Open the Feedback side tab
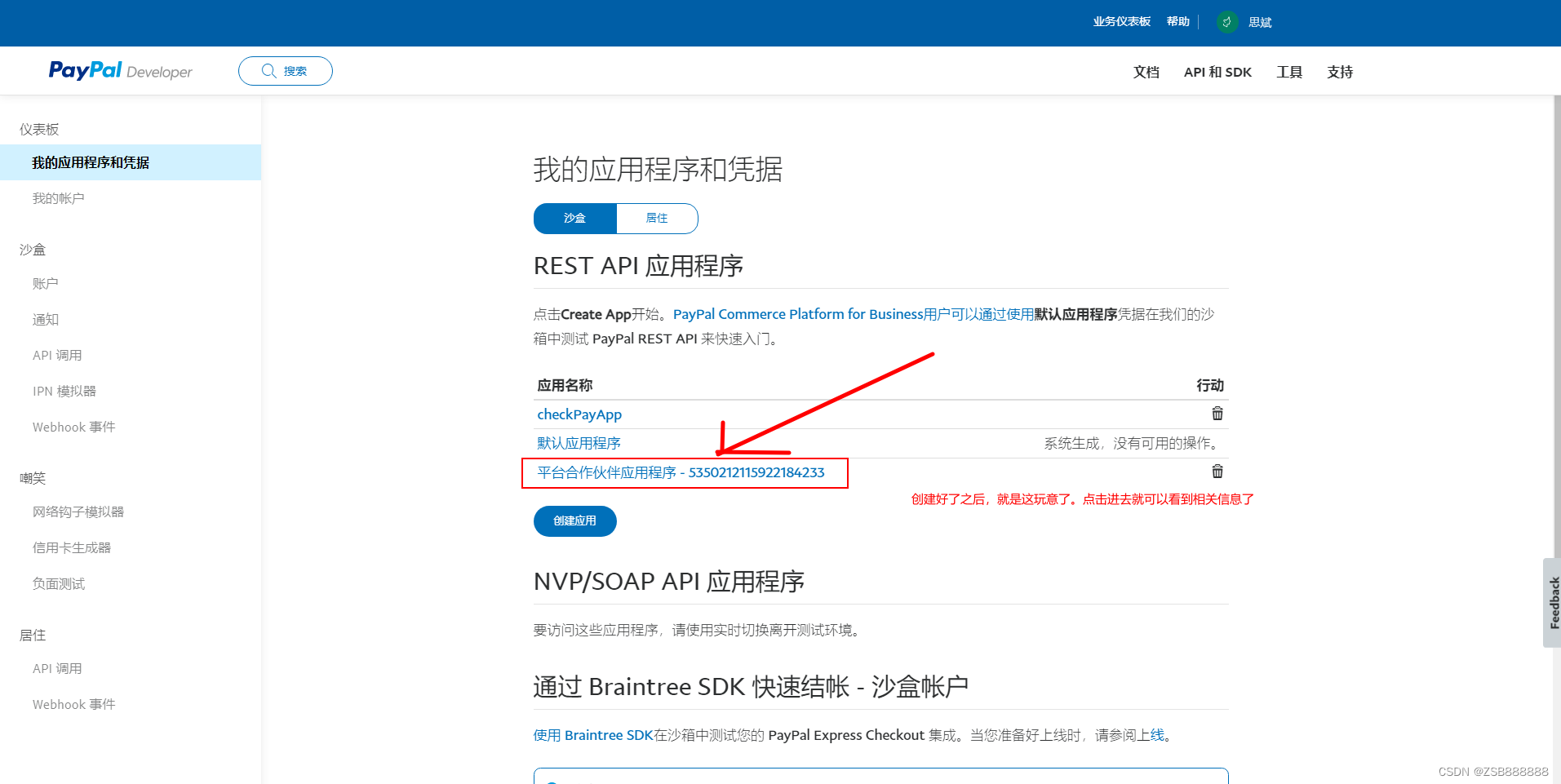Viewport: 1561px width, 784px height. coord(1552,603)
